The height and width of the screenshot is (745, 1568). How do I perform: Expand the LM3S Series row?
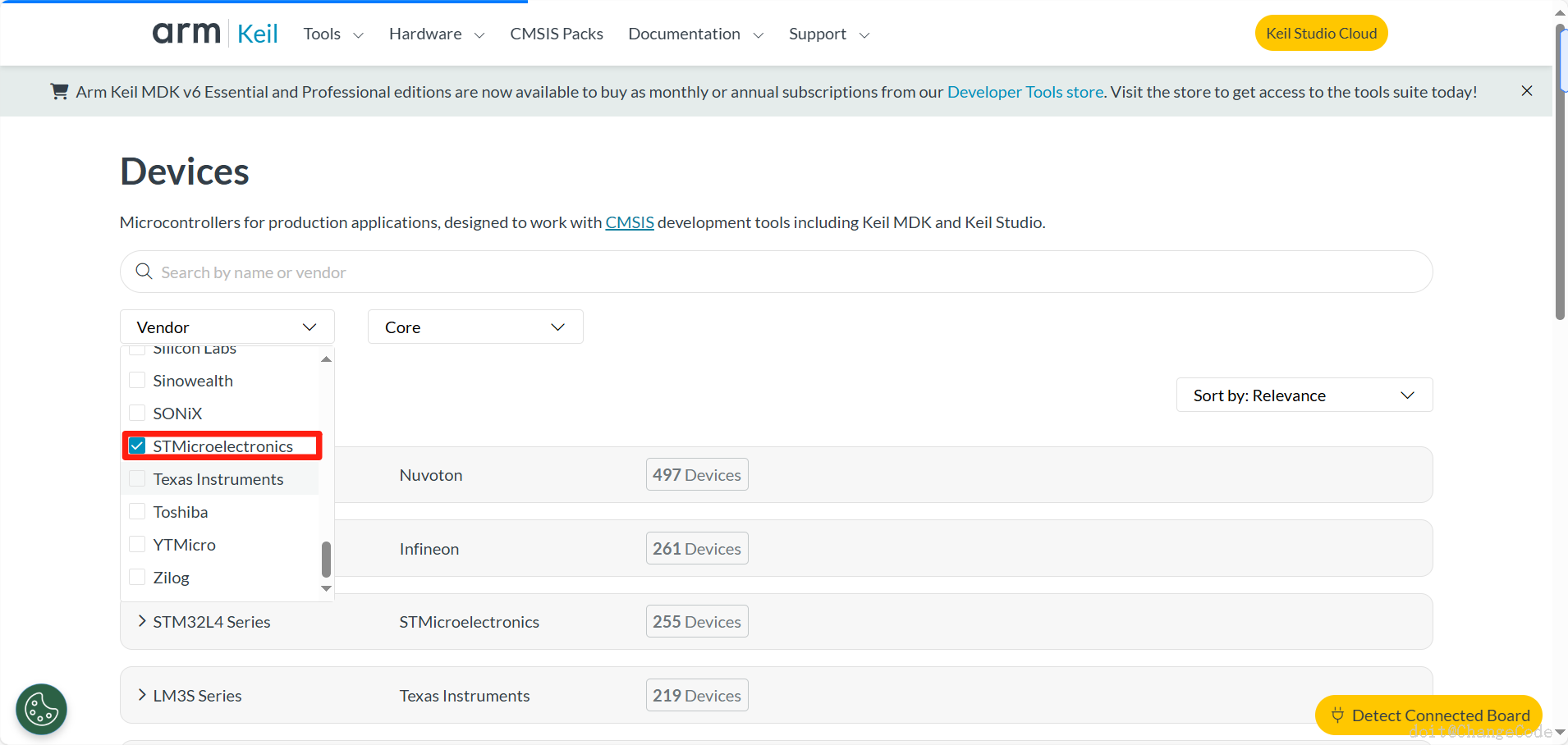click(x=142, y=695)
